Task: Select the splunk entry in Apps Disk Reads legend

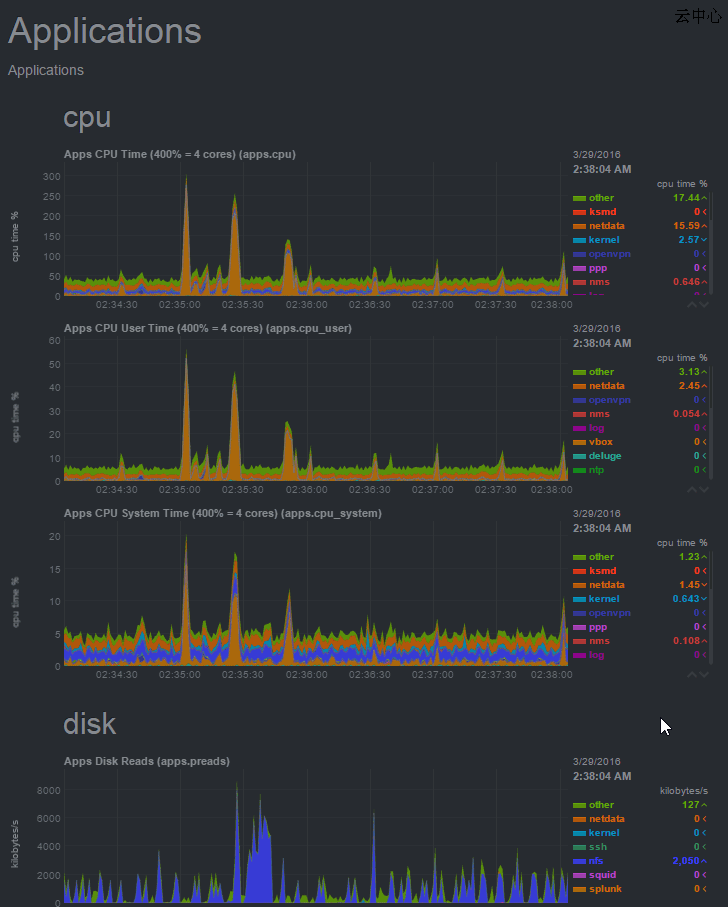Action: tap(605, 888)
